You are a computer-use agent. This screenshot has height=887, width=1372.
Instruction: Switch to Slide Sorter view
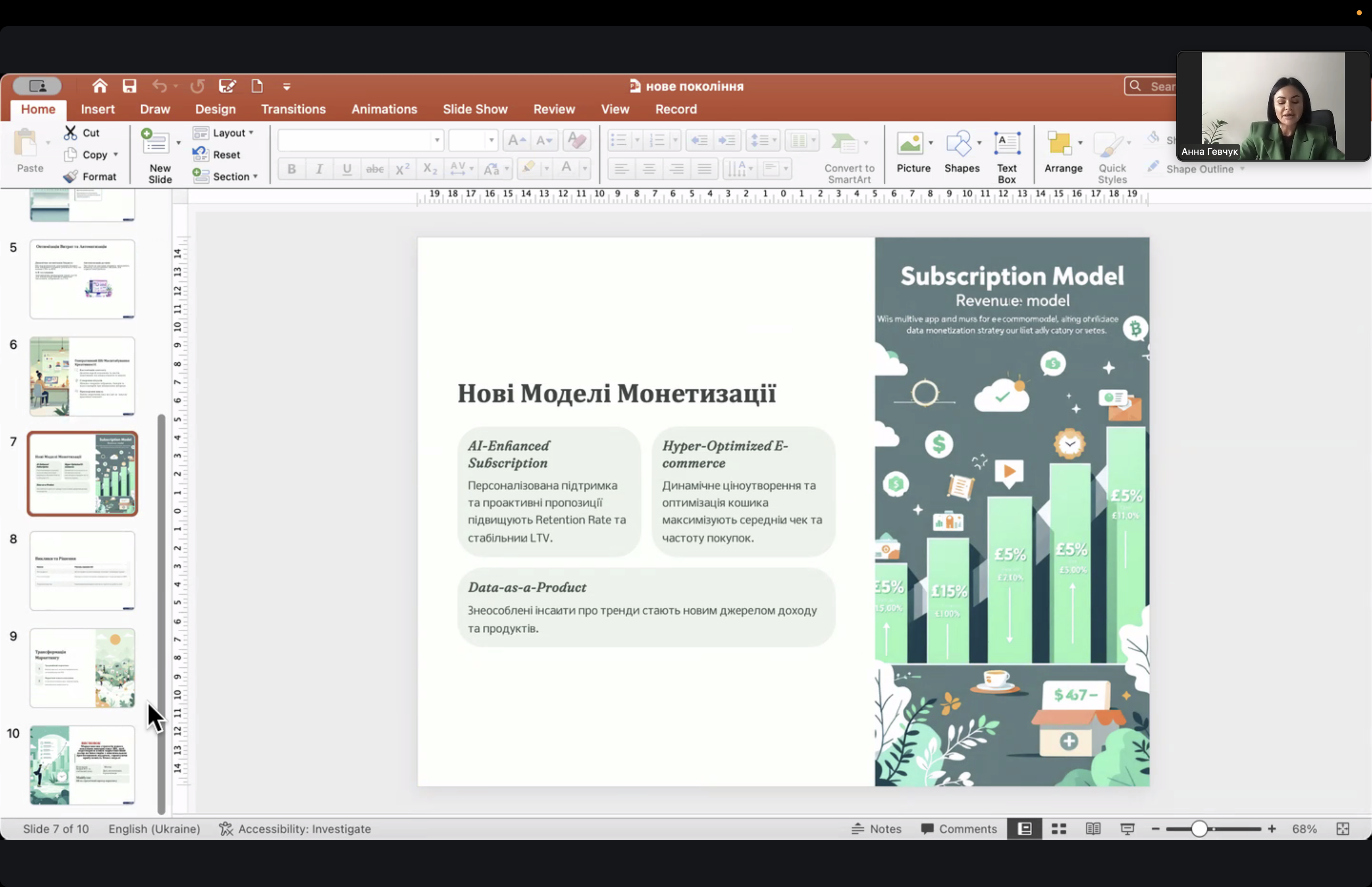coord(1059,829)
